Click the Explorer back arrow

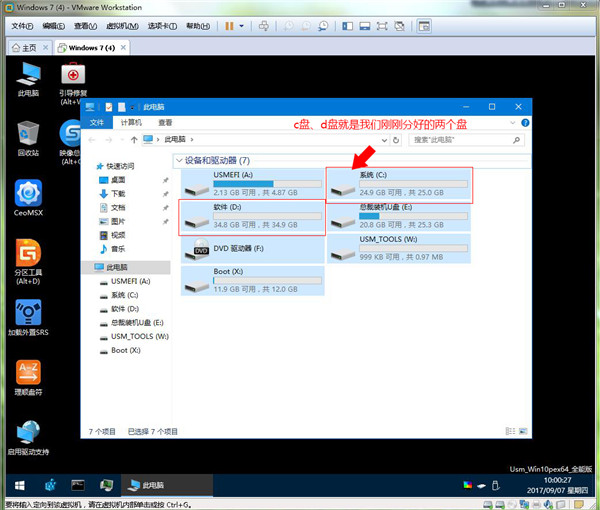(92, 140)
